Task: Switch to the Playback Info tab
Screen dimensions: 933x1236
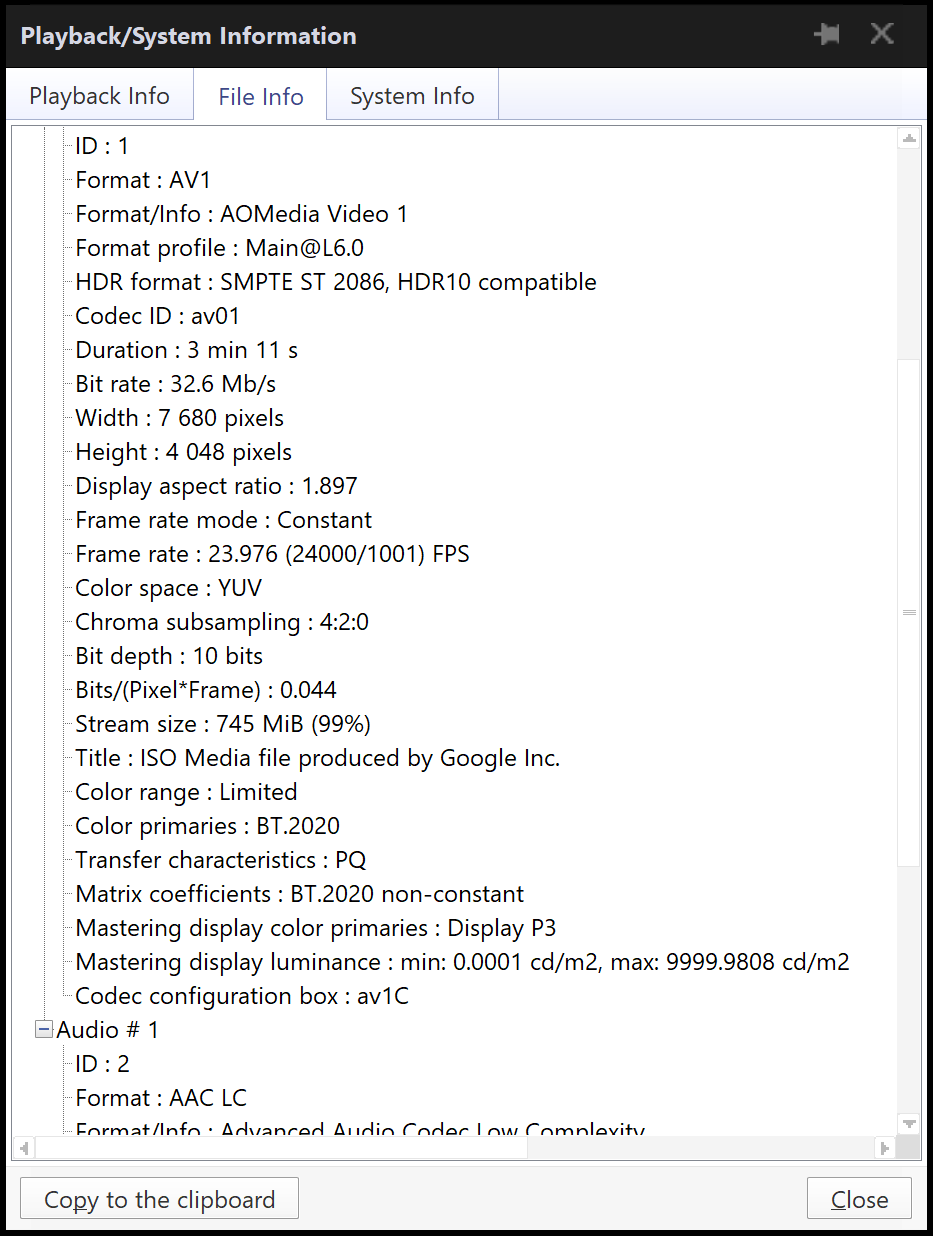Action: click(x=99, y=96)
